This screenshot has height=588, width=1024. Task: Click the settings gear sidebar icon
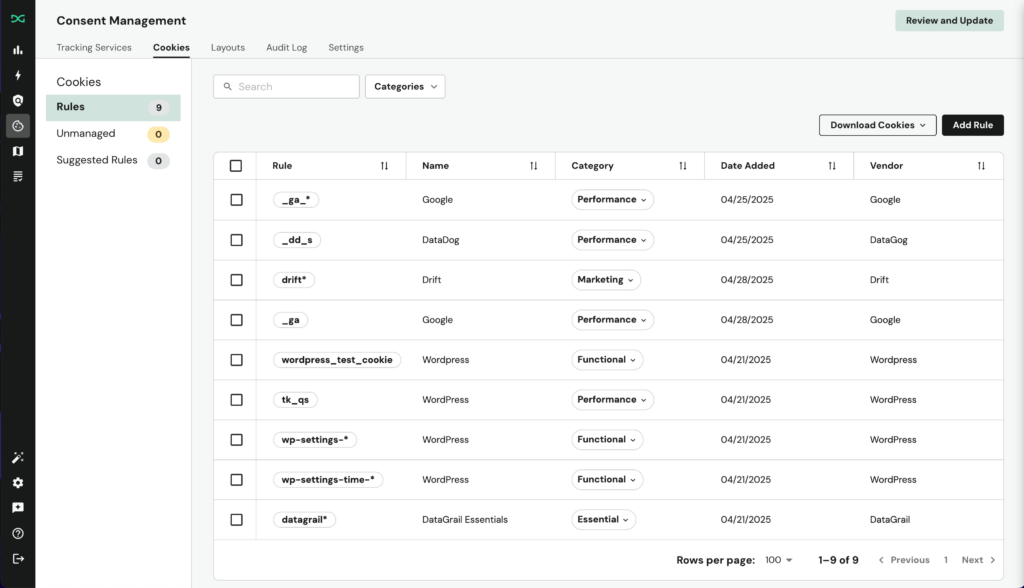pos(17,483)
